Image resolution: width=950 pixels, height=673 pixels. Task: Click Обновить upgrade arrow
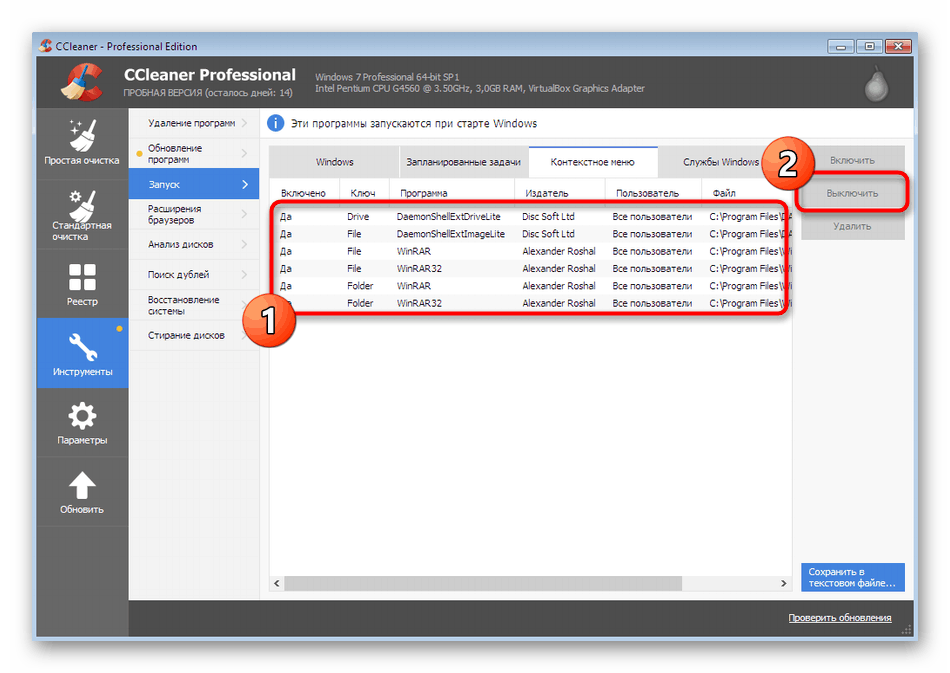(x=82, y=492)
